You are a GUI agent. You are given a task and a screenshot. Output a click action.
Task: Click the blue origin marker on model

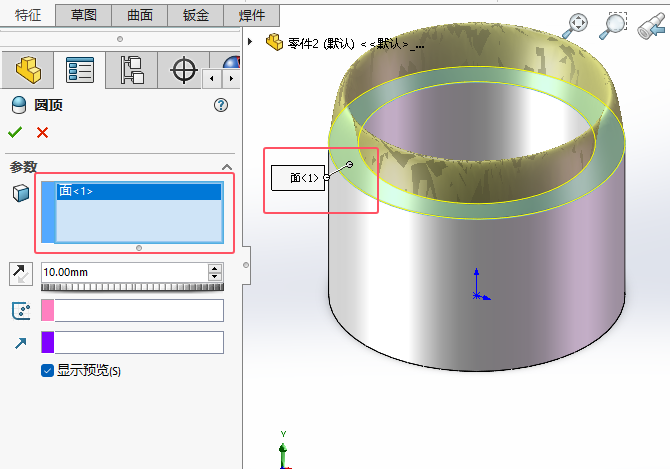pos(477,295)
